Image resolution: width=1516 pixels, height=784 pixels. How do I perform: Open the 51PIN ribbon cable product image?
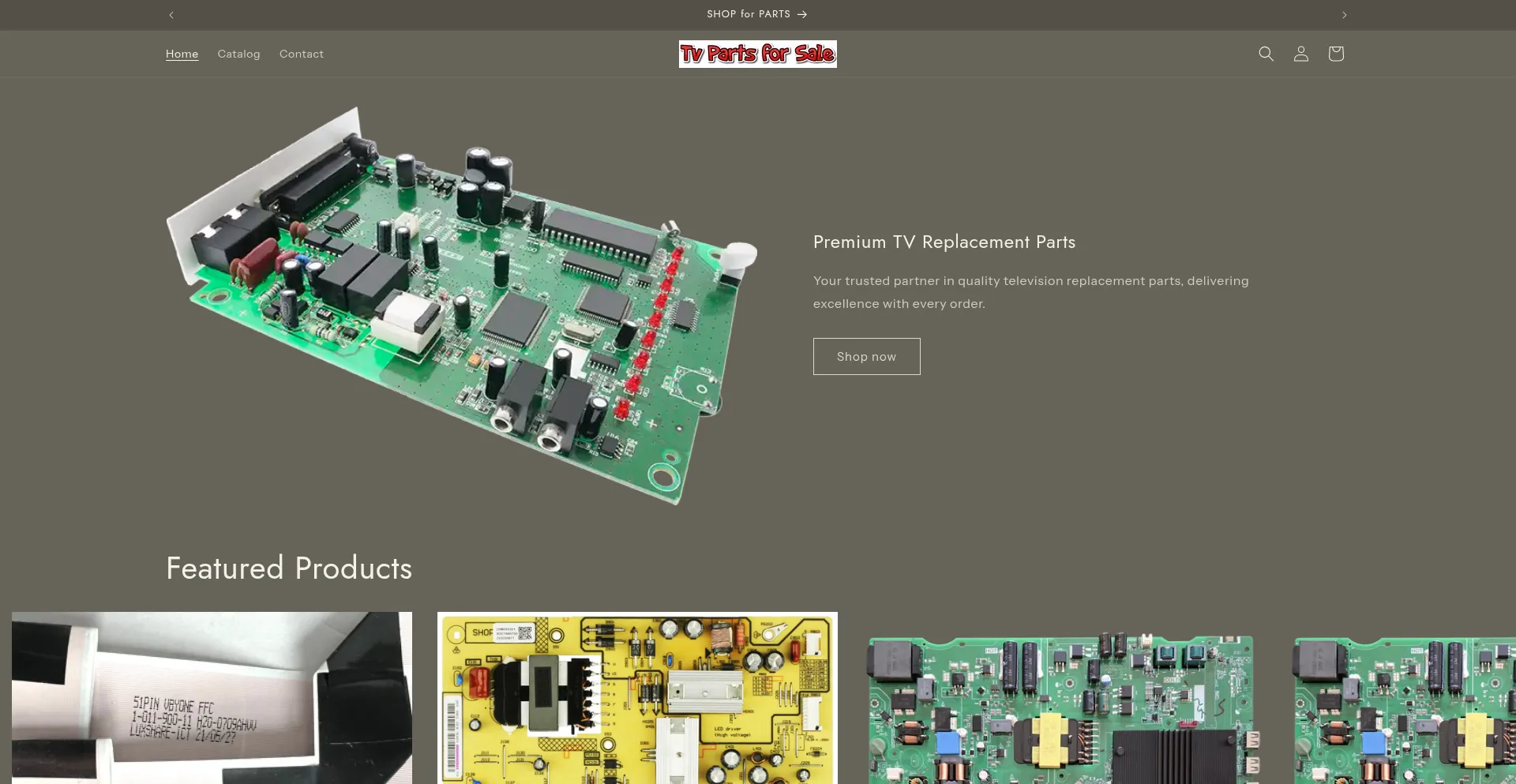coord(212,699)
